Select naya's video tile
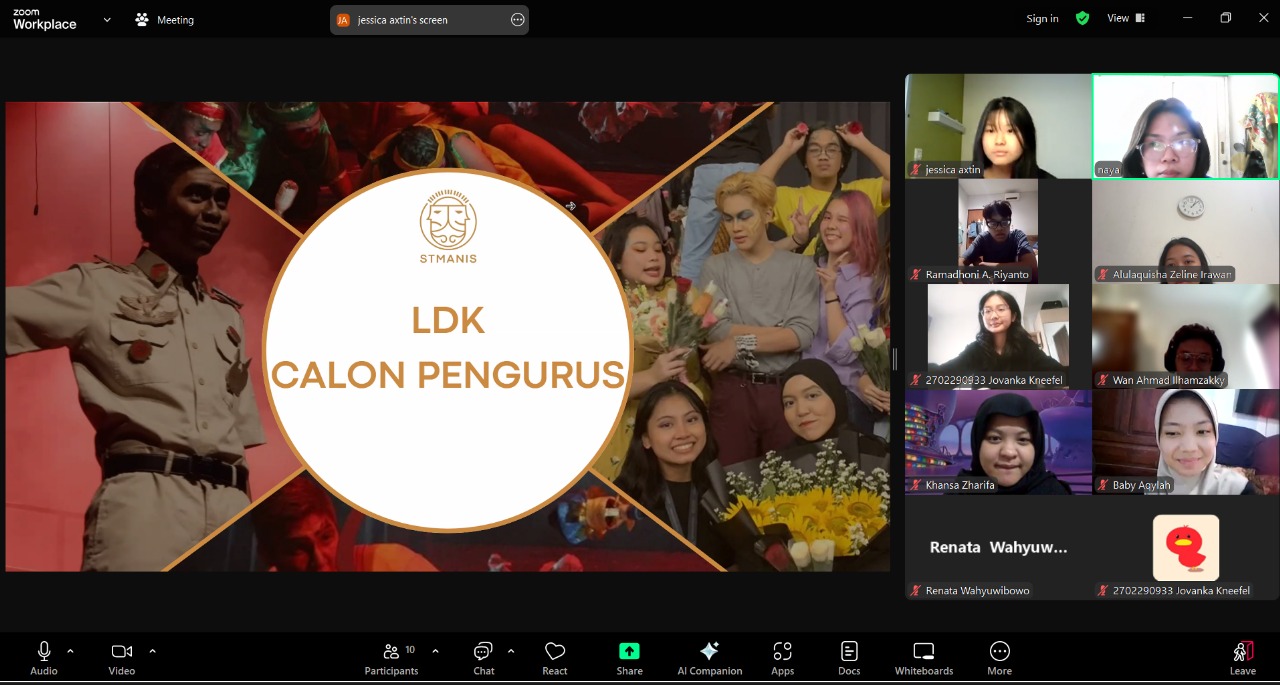The image size is (1280, 685). [x=1185, y=126]
